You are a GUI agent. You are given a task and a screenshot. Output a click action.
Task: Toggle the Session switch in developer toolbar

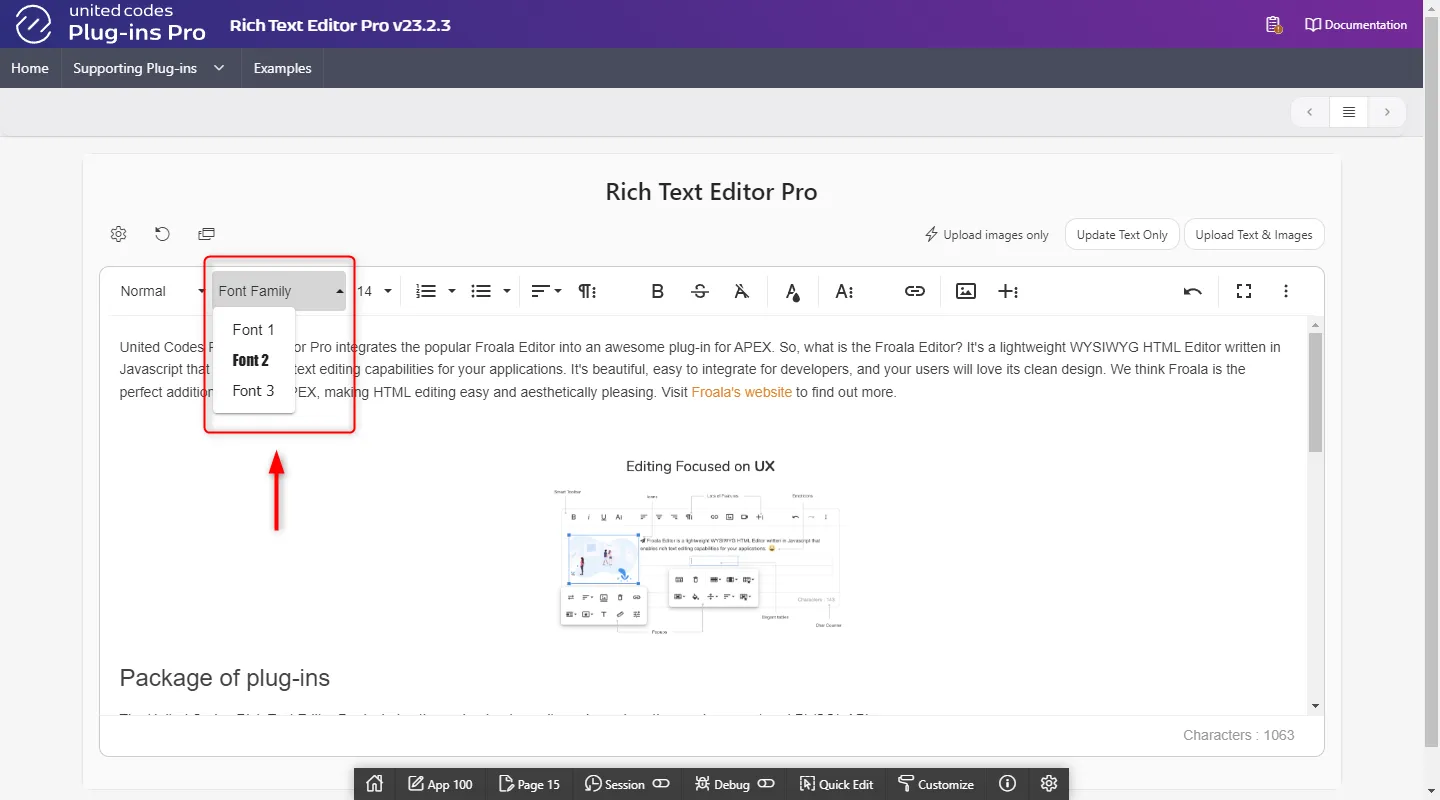tap(661, 784)
